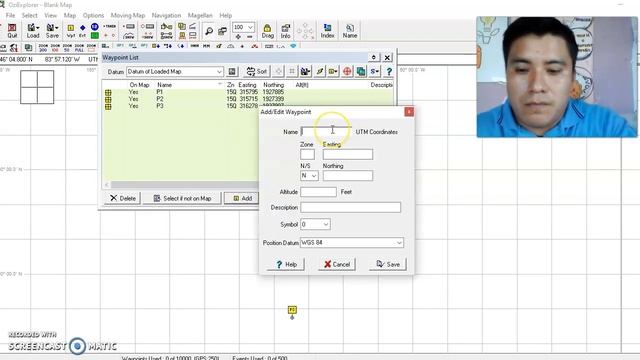640x360 pixels.
Task: Click Help button in Add/Edit Waypoint
Action: [x=286, y=264]
